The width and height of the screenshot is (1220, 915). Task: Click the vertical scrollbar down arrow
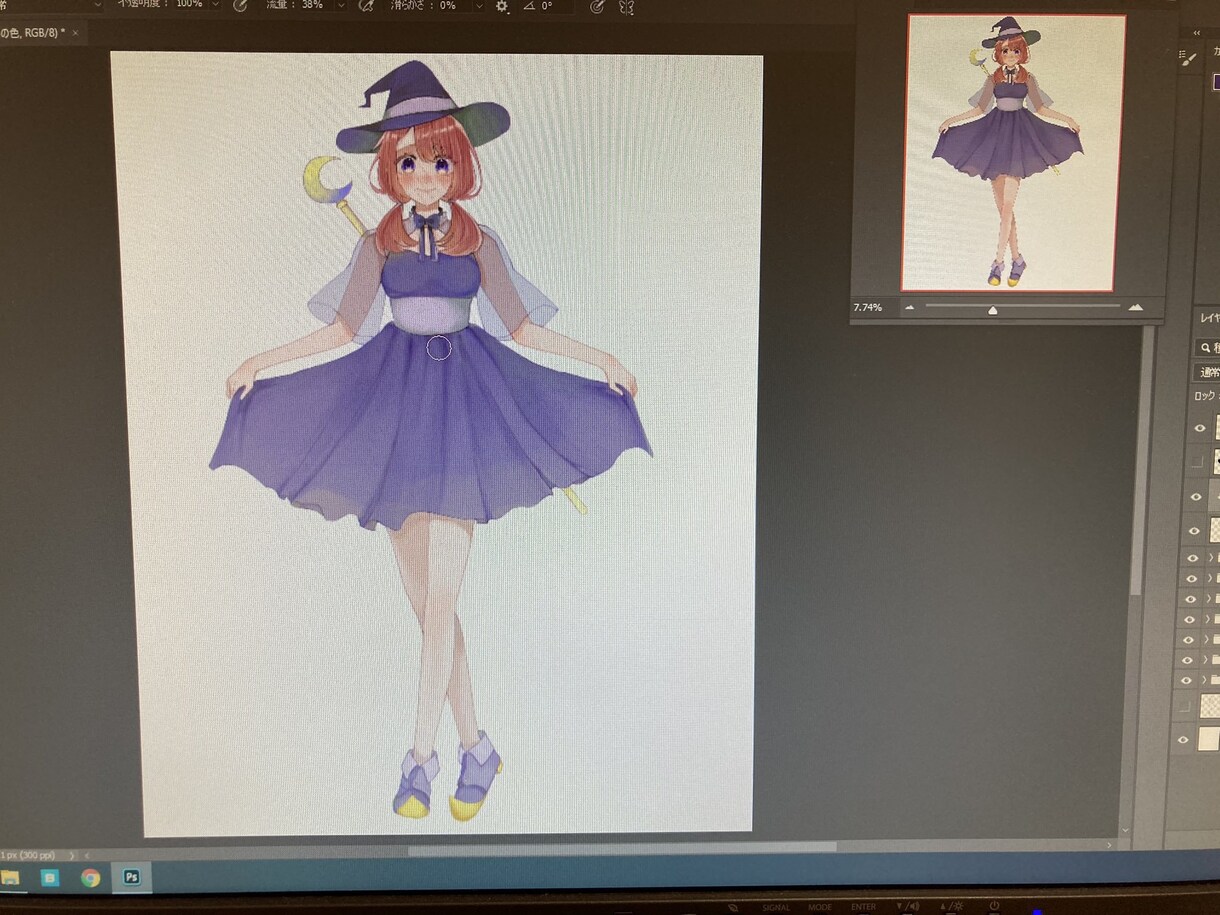click(1125, 830)
